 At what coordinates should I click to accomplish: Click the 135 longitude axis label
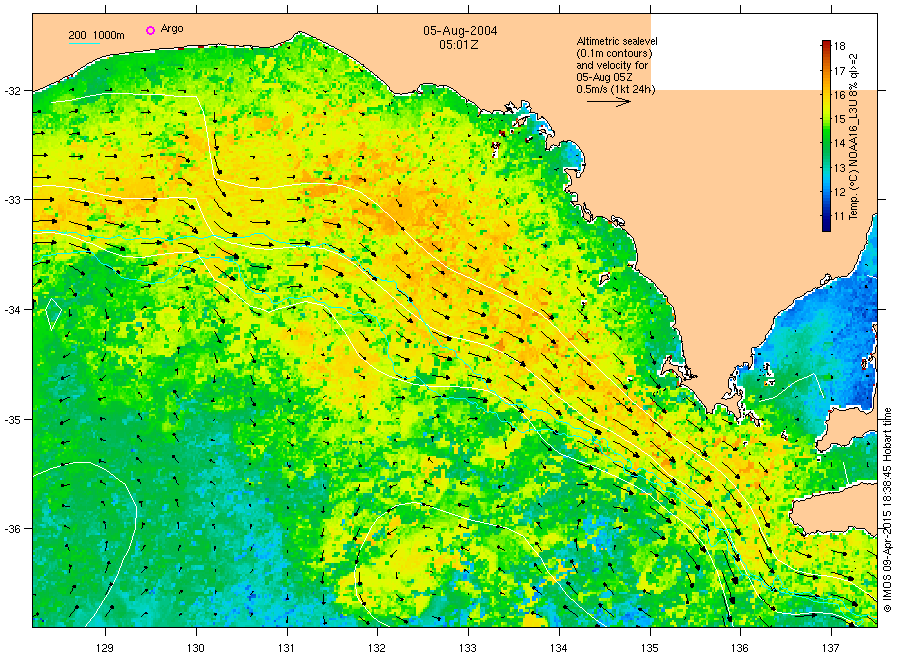(650, 649)
